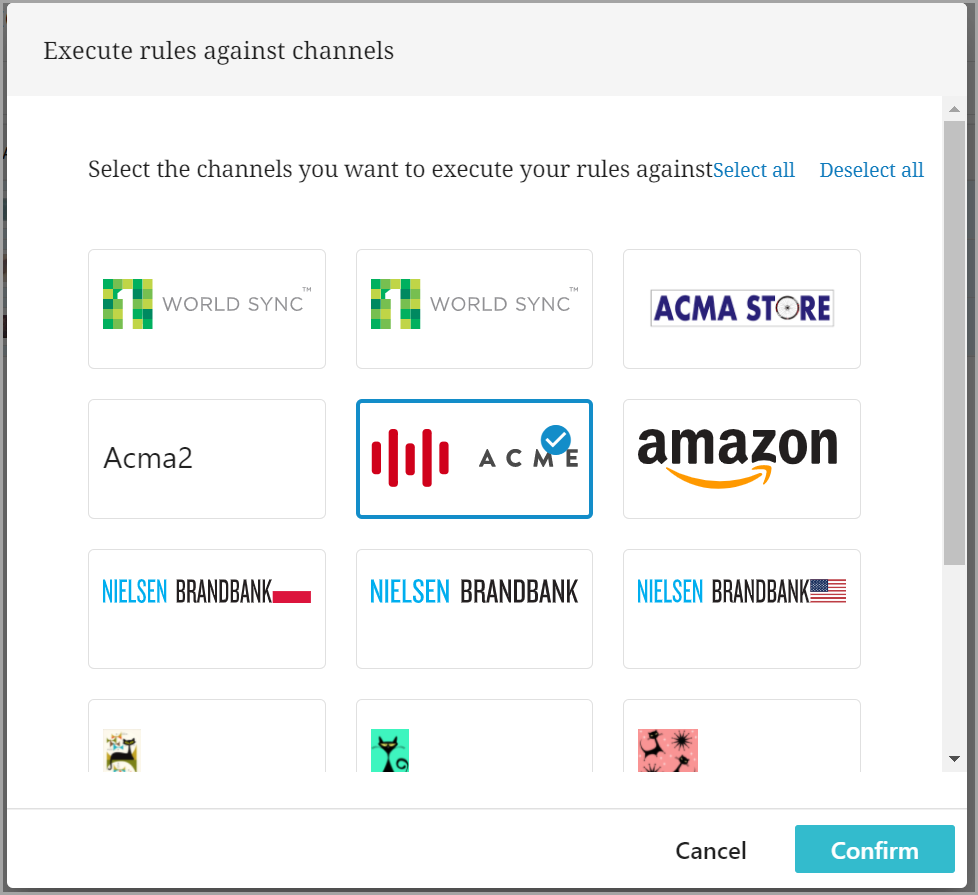Choose the ACMA STORE channel logo
This screenshot has width=978, height=895.
(x=741, y=308)
